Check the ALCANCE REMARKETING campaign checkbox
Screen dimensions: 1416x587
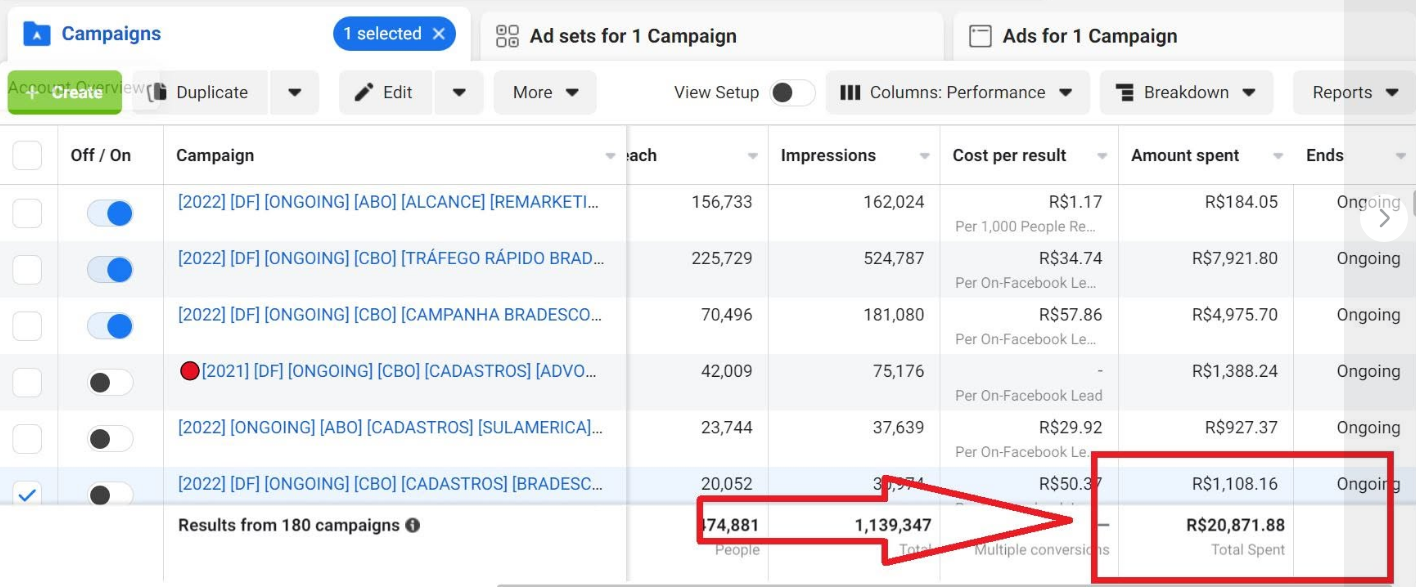[27, 212]
